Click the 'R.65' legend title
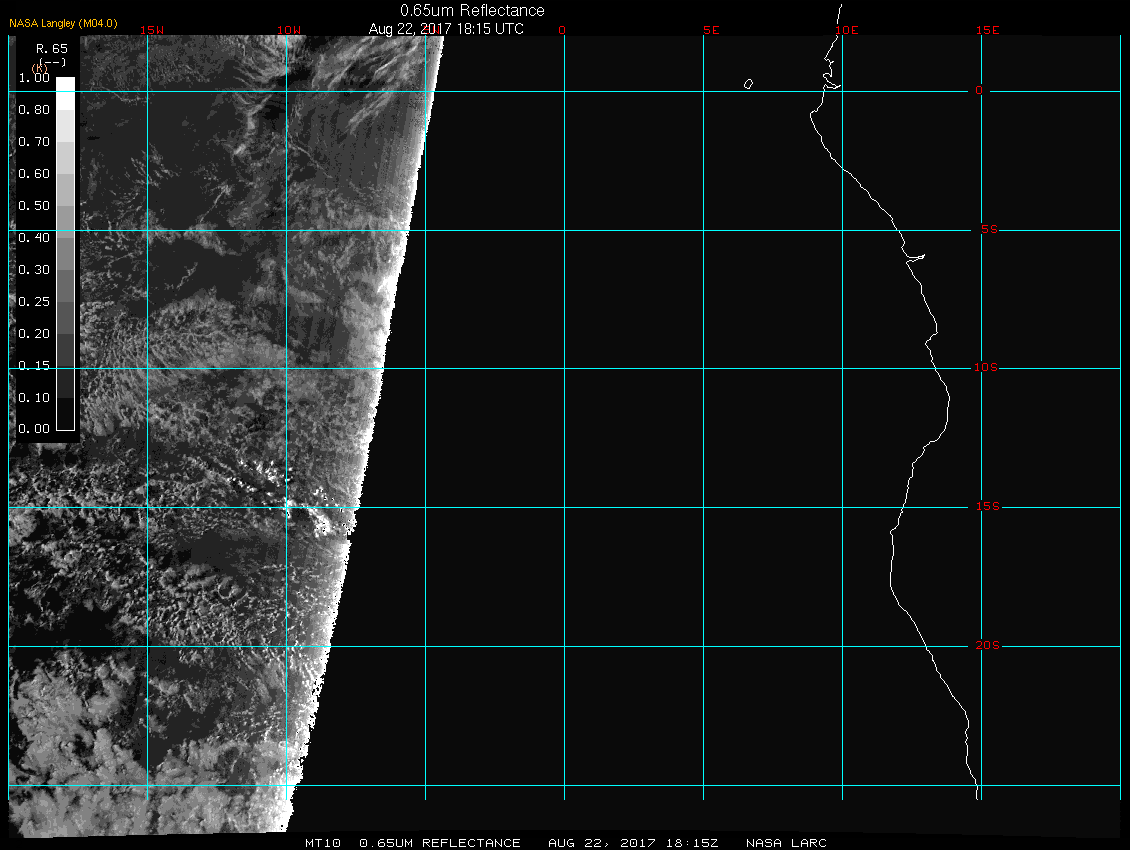The image size is (1130, 850). (x=52, y=49)
